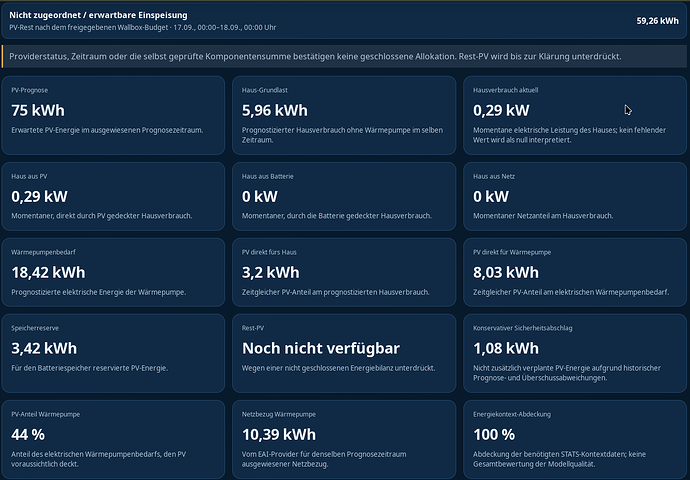Click the 18,42 kWh heat pump demand value

click(48, 272)
